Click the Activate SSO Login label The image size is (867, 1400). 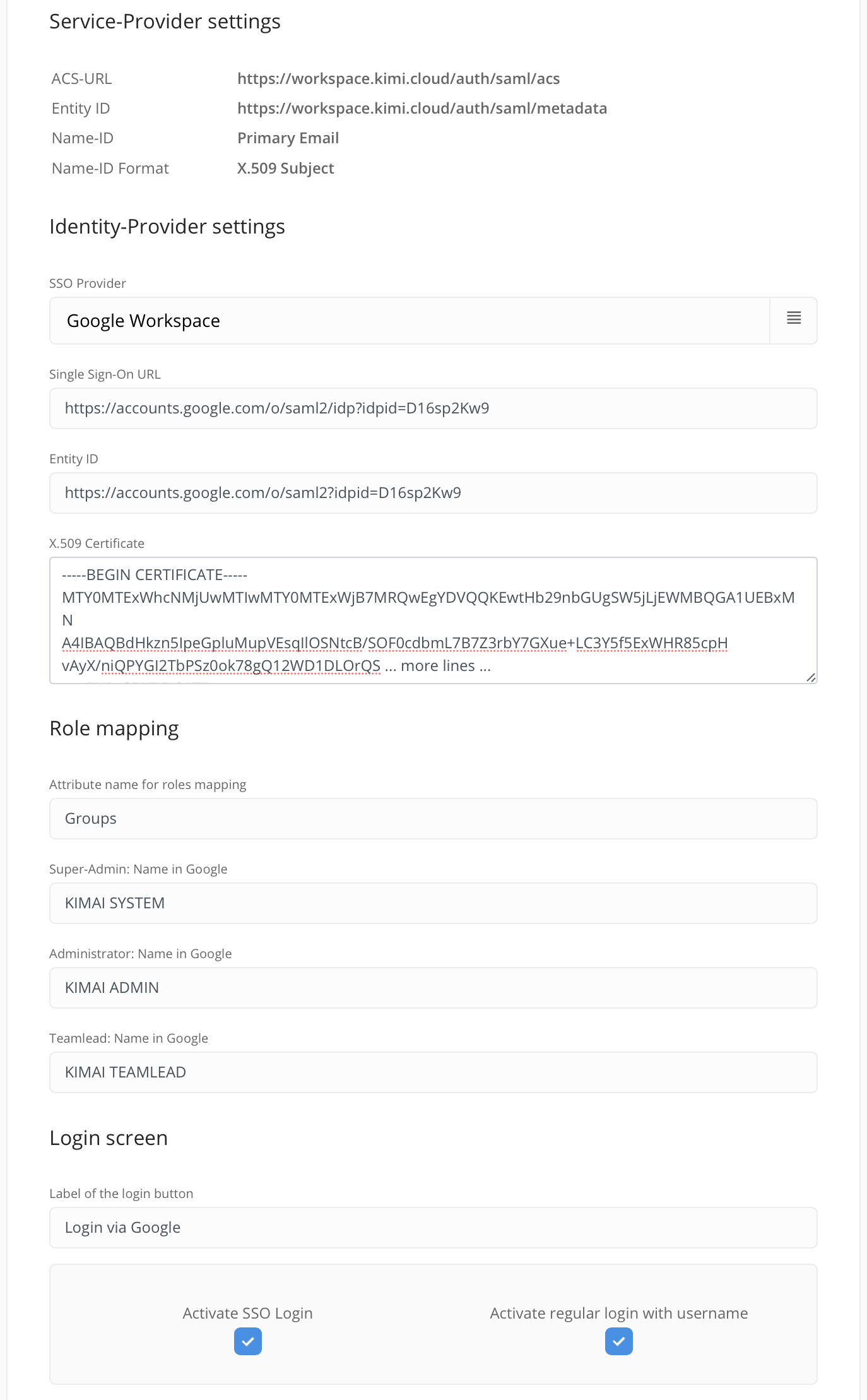coord(248,1313)
